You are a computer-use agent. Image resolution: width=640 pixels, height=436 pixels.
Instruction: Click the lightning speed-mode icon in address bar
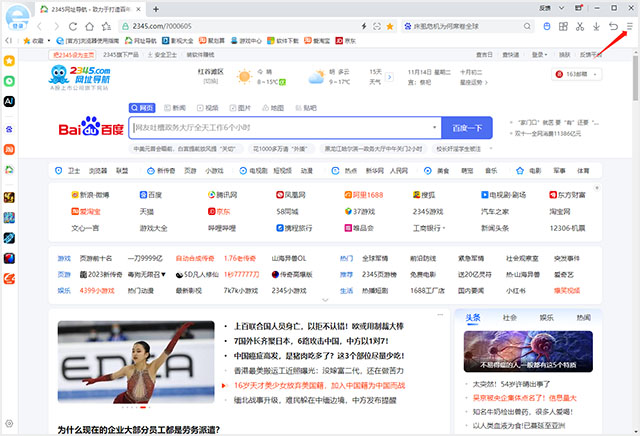[x=364, y=27]
